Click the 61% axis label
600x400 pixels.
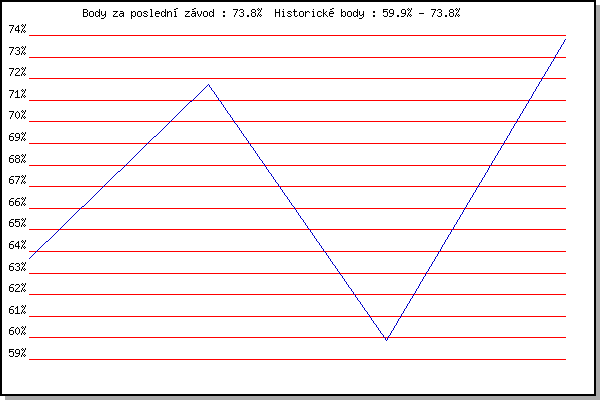click(18, 310)
